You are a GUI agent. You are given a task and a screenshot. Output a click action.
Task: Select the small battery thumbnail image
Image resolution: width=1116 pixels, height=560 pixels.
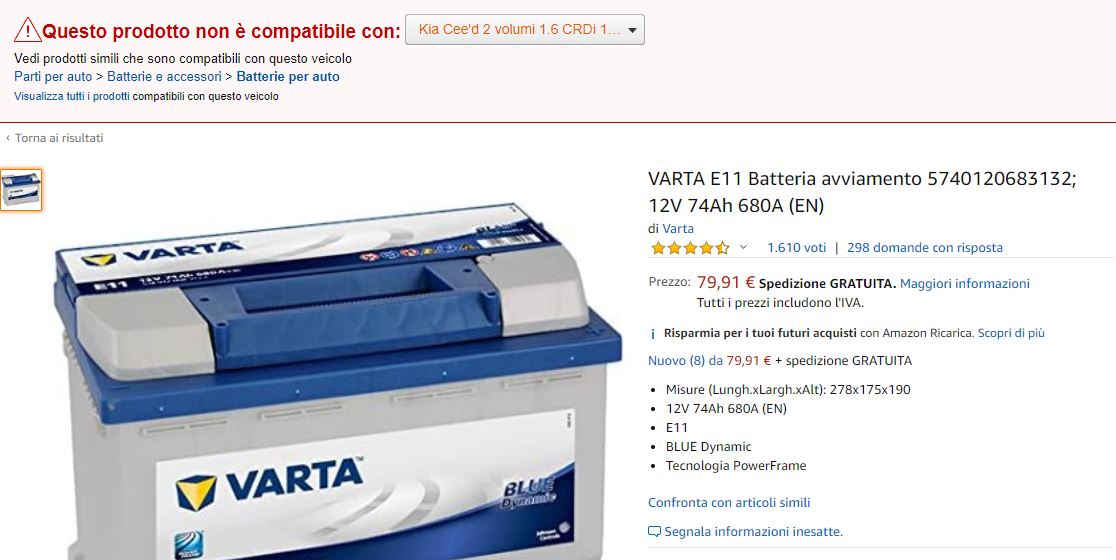pyautogui.click(x=21, y=190)
